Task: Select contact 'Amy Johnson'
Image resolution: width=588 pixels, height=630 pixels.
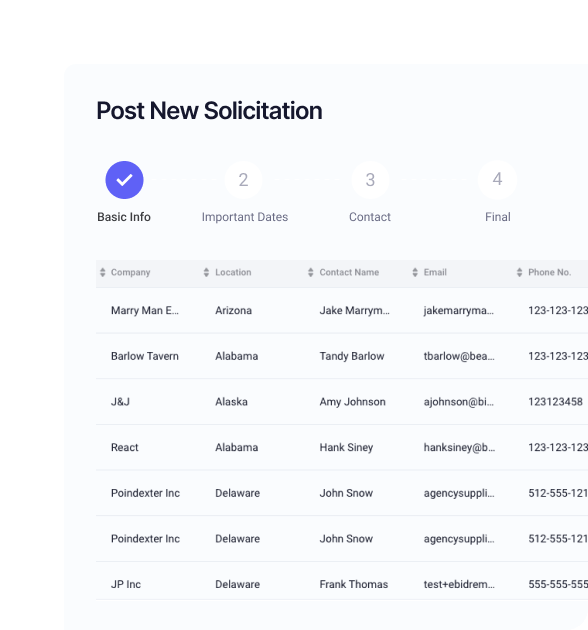Action: [352, 402]
